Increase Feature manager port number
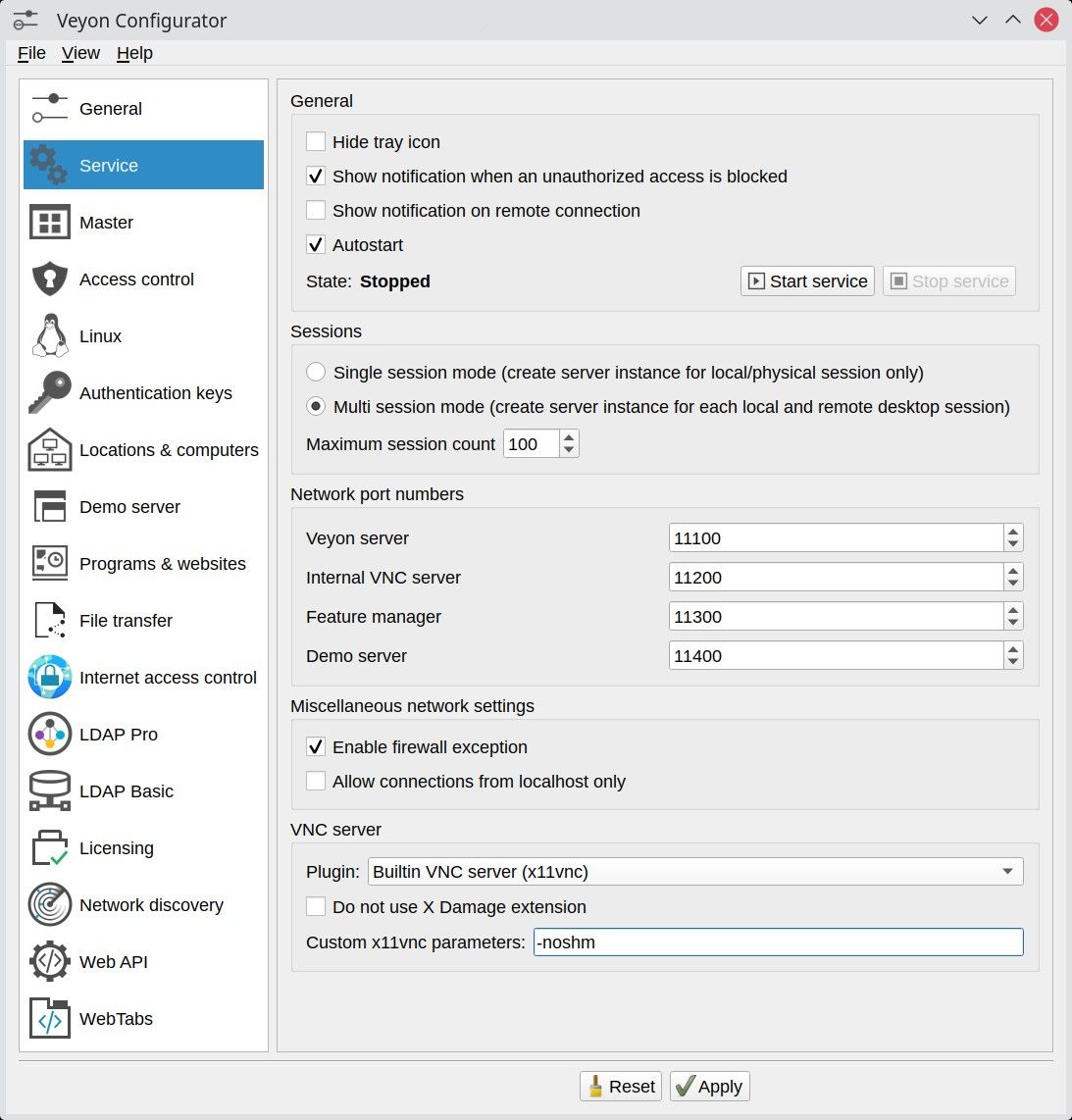This screenshot has width=1072, height=1120. [x=1013, y=610]
